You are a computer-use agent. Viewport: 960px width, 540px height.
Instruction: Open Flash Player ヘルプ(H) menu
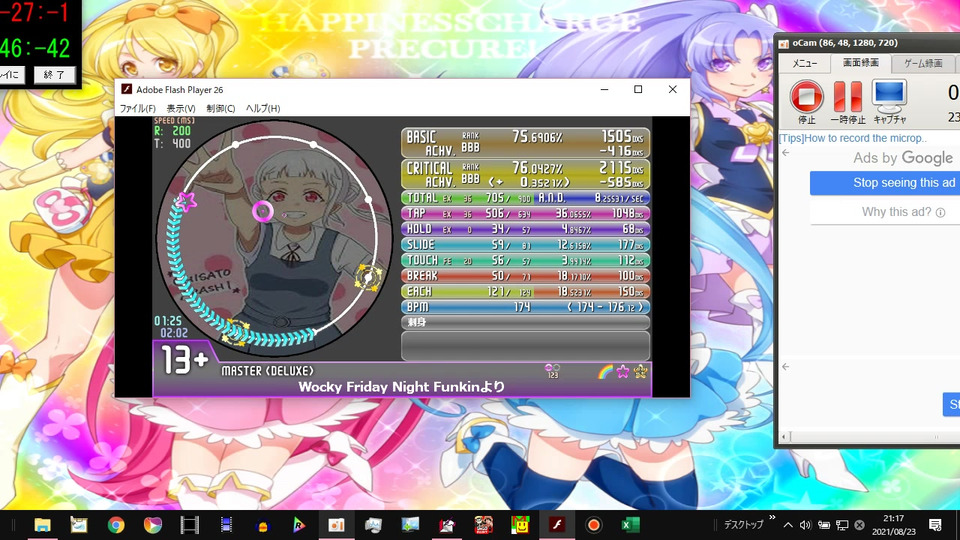click(263, 108)
